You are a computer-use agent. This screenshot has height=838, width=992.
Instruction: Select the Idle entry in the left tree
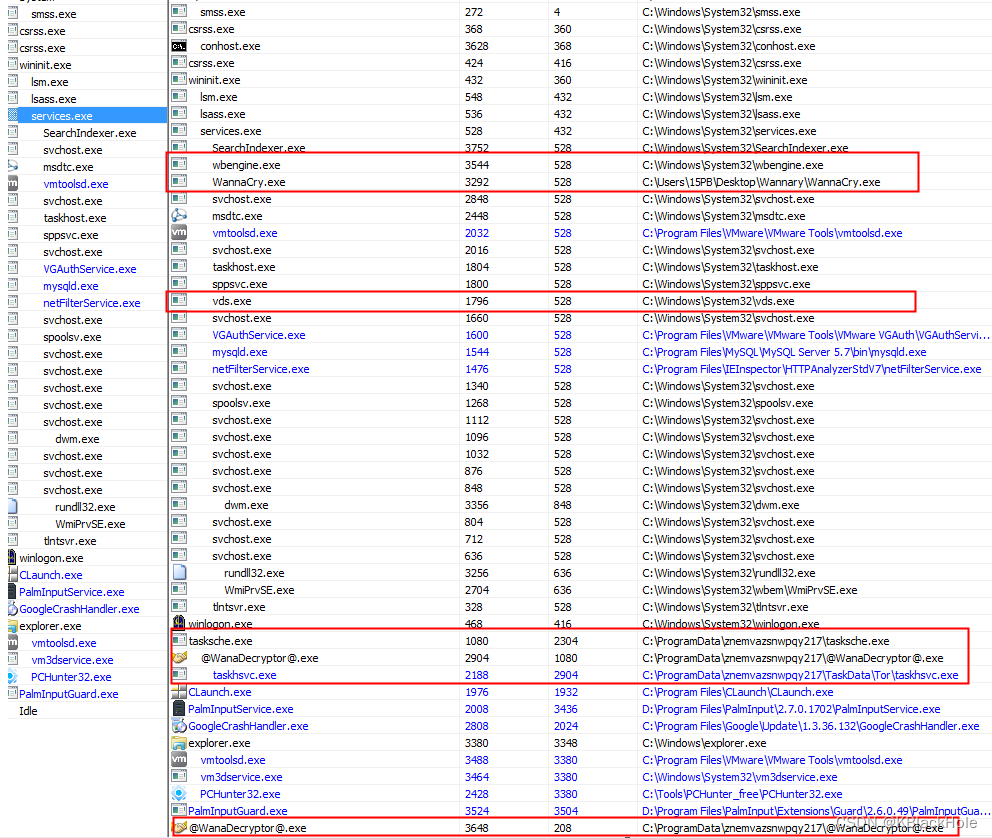28,711
